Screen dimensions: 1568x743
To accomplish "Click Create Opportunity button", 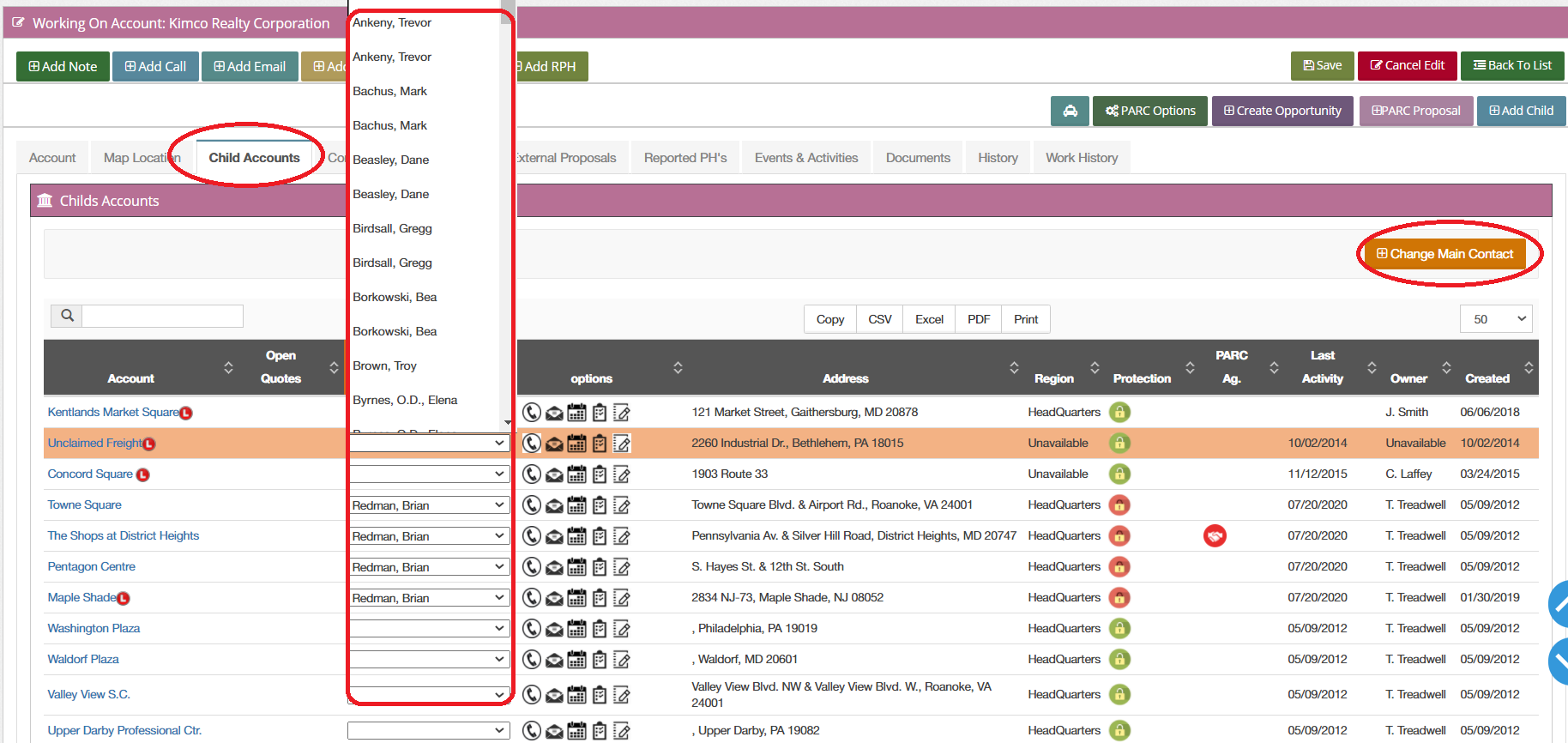I will [x=1282, y=111].
